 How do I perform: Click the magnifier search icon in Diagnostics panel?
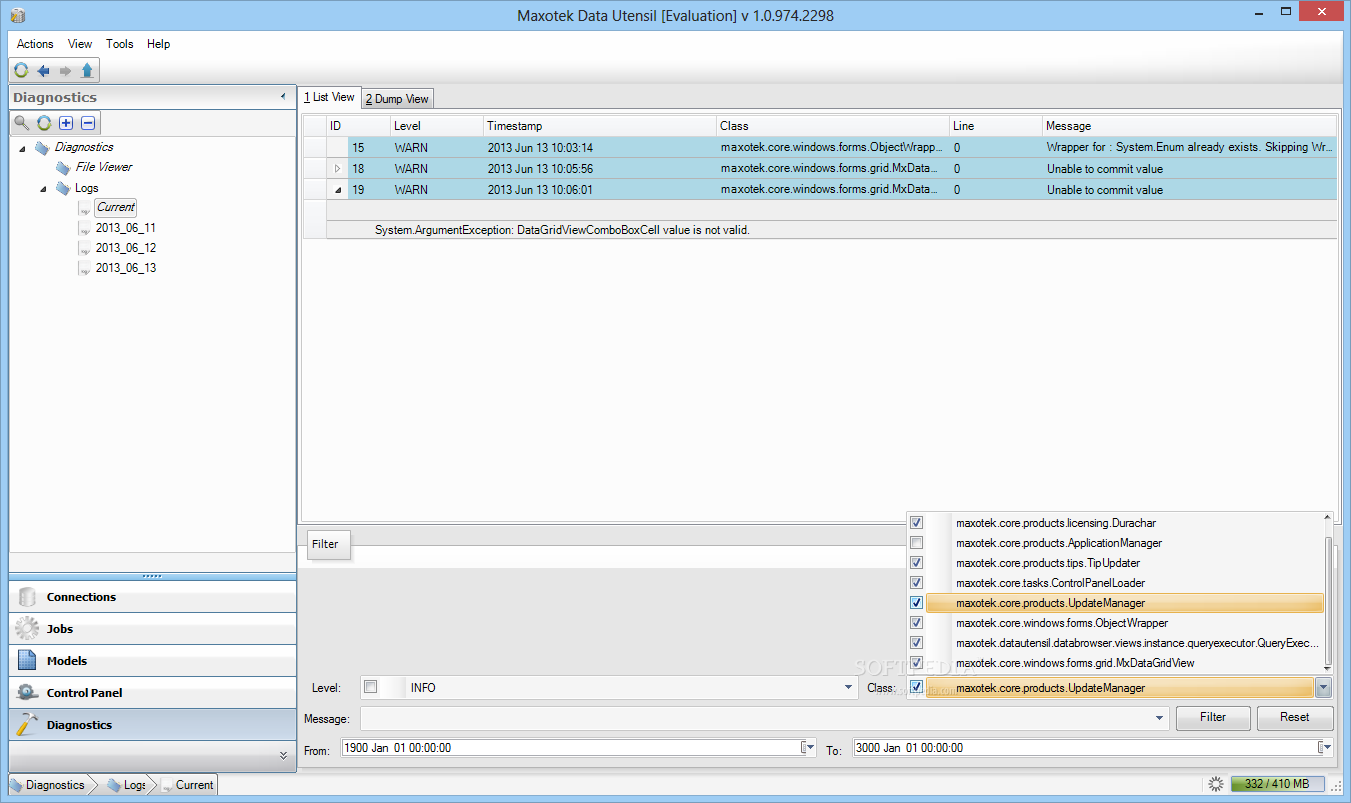click(x=21, y=123)
